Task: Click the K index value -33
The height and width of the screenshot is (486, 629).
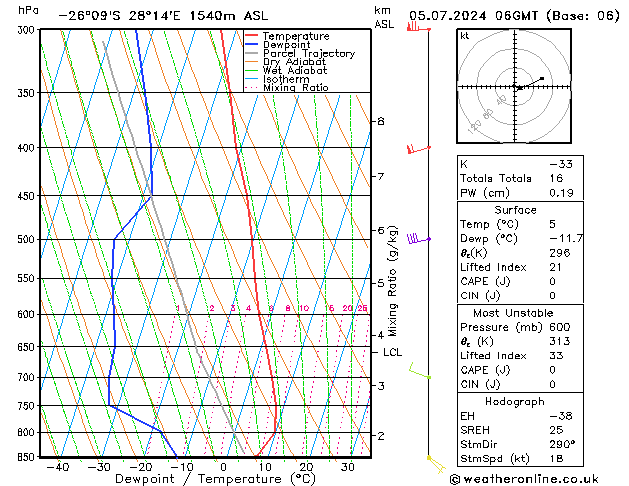Action: 561,164
